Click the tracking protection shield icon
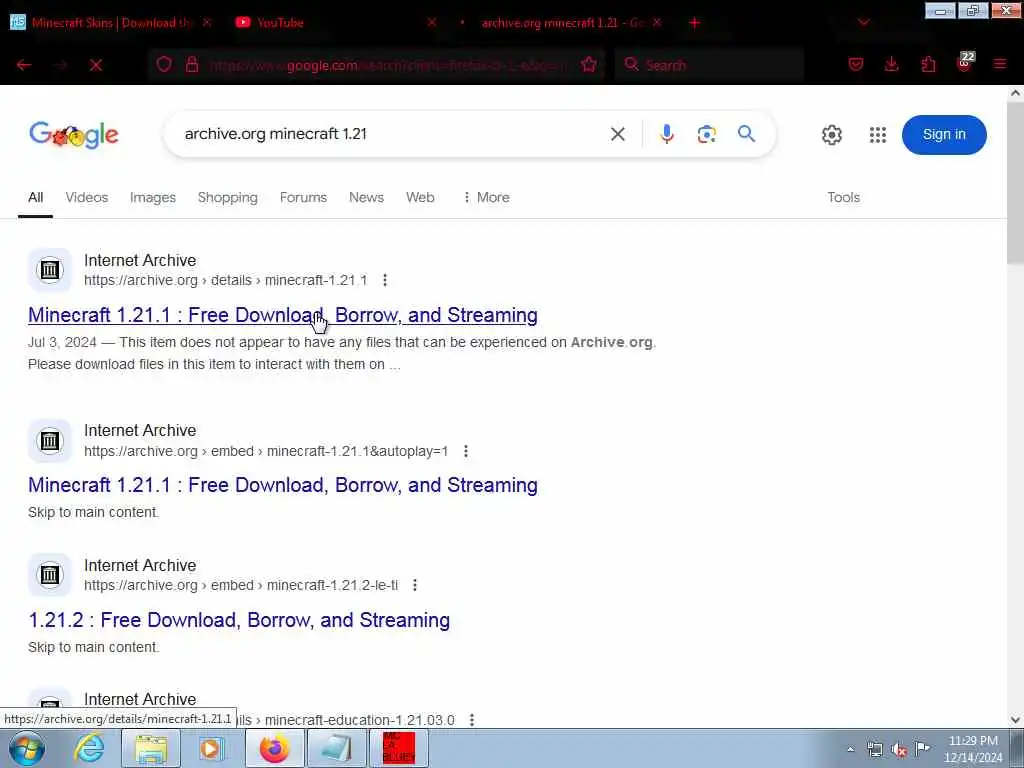The height and width of the screenshot is (768, 1024). coord(164,64)
